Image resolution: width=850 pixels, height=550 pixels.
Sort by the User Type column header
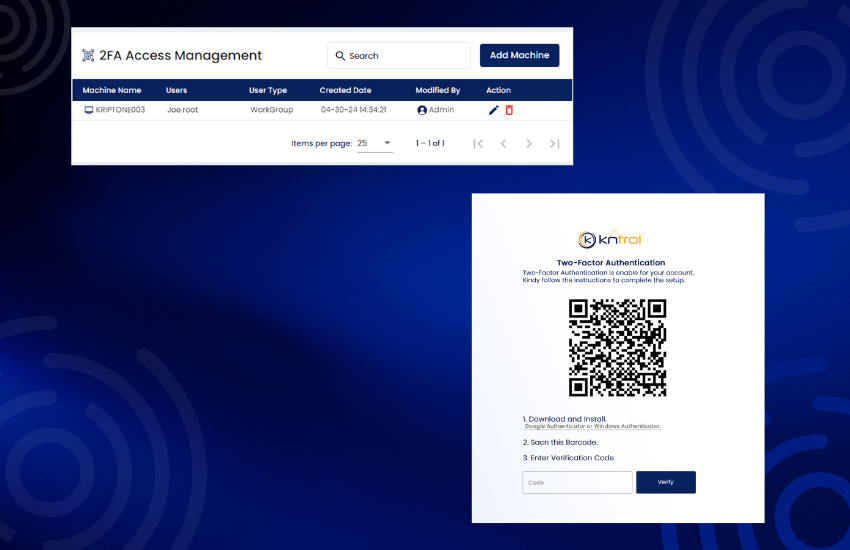(x=268, y=90)
